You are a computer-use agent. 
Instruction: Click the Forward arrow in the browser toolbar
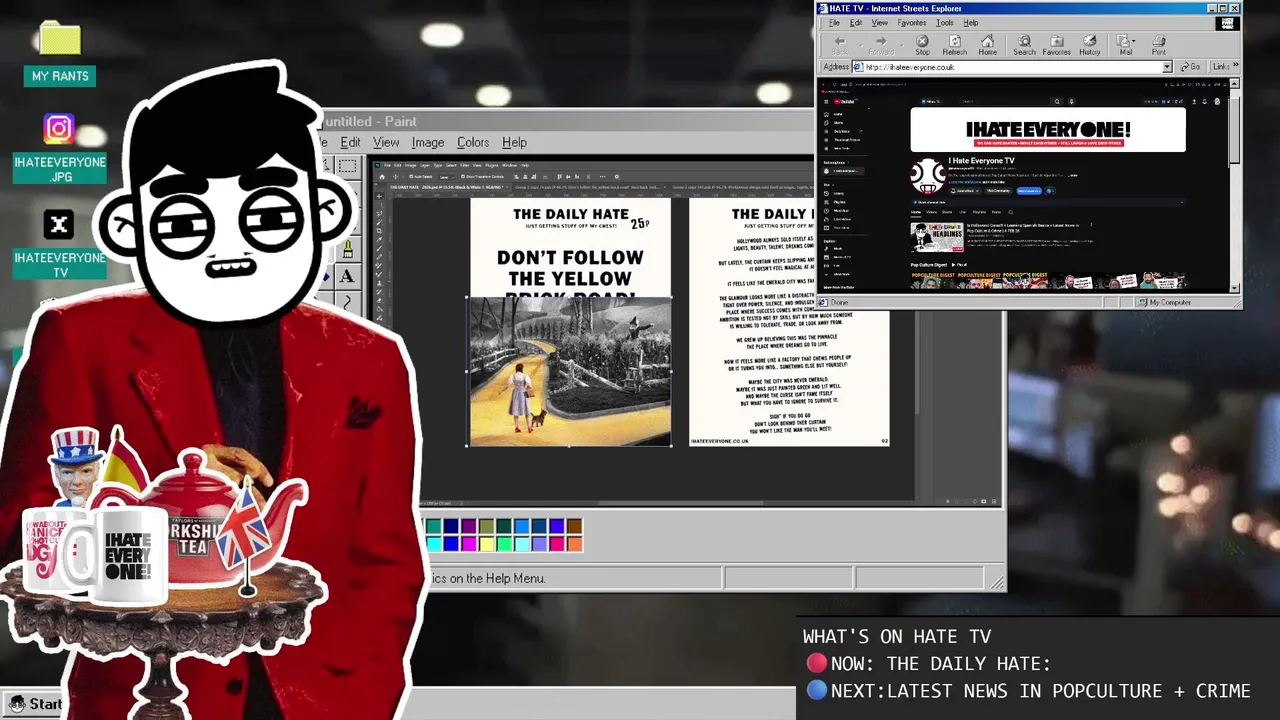coord(881,45)
